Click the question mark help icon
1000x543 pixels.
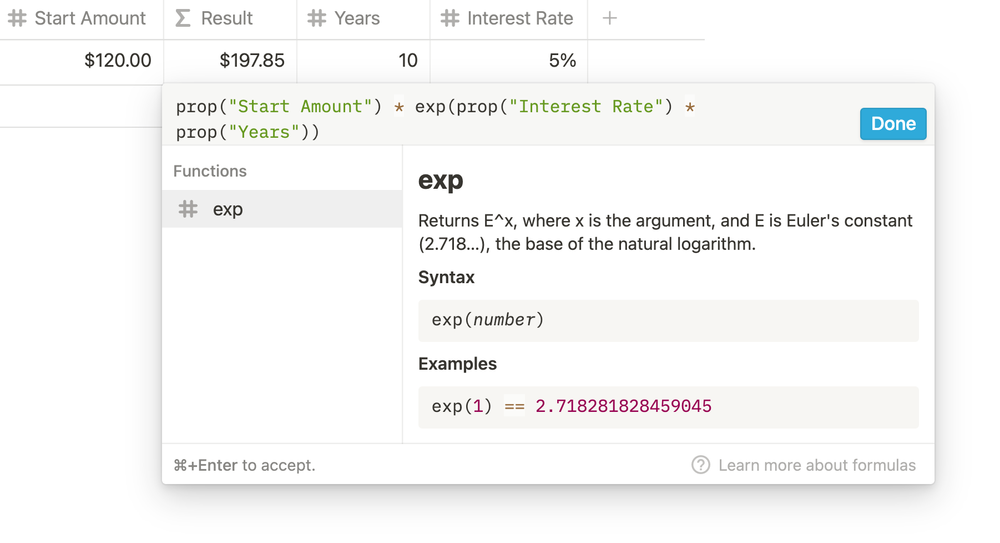(701, 465)
